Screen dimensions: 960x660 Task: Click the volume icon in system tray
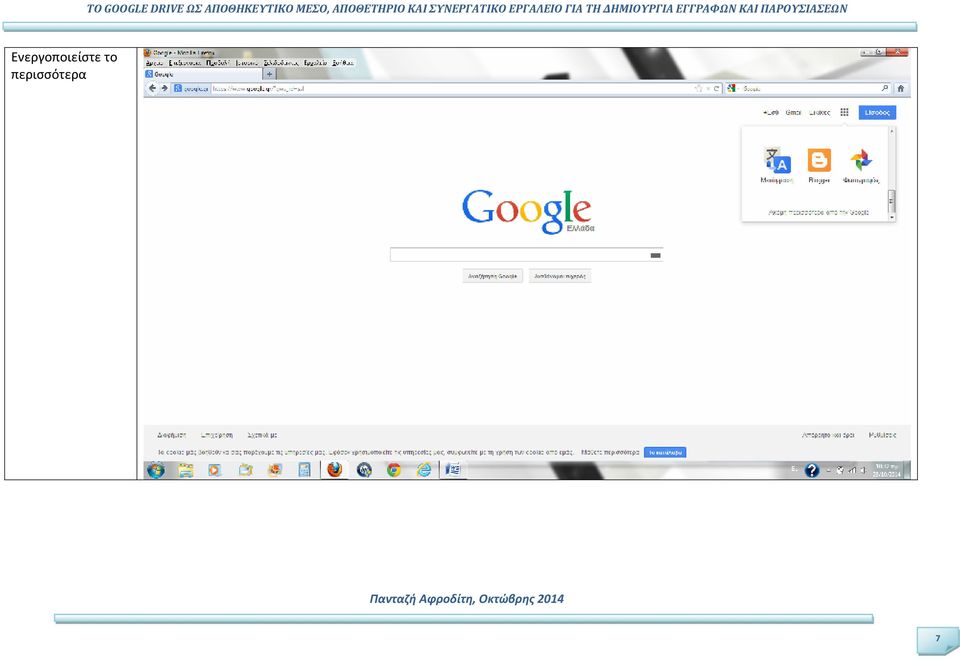click(863, 470)
